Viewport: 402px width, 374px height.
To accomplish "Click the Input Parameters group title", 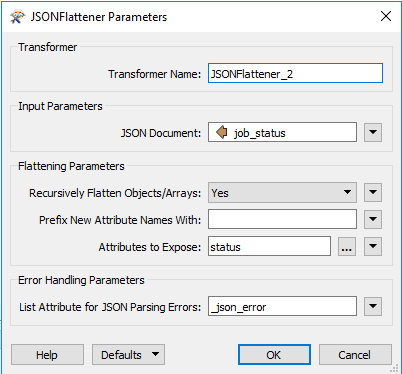I will 60,106.
